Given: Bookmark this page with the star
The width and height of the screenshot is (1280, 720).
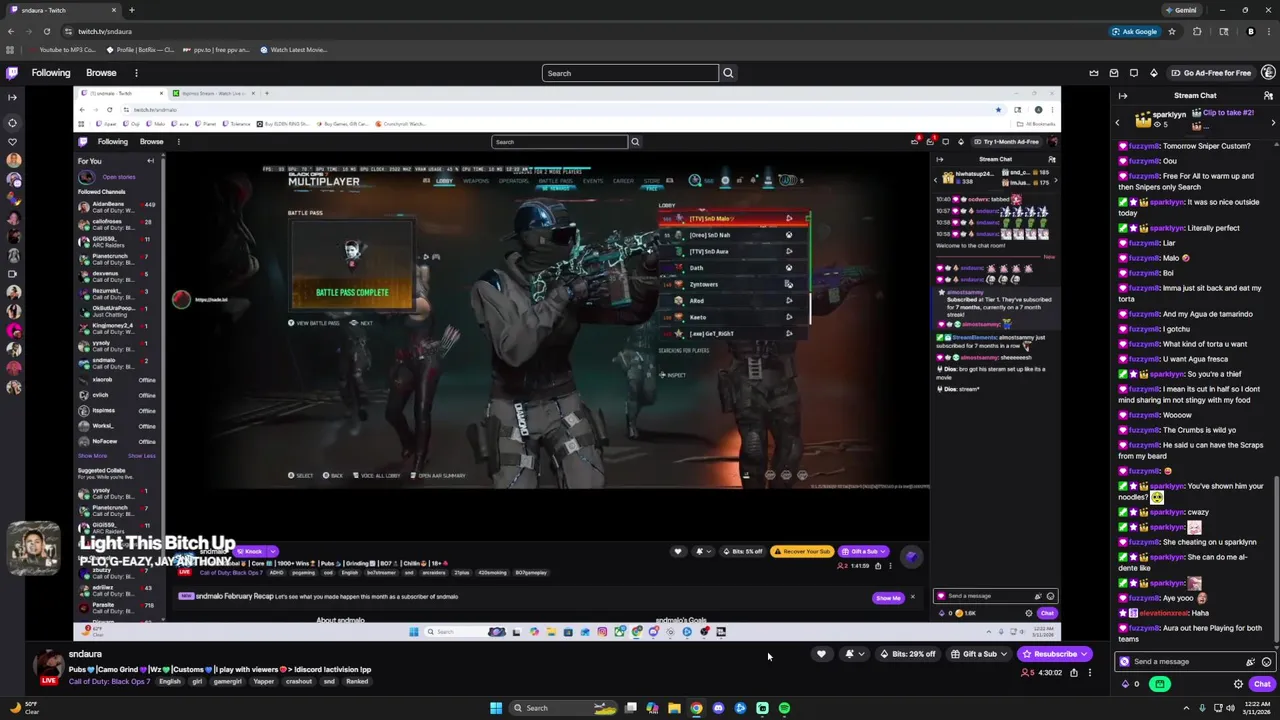Looking at the screenshot, I should [1172, 32].
